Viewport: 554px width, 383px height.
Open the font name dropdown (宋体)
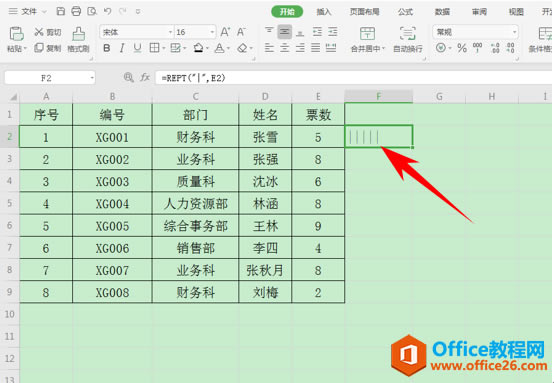coord(170,32)
